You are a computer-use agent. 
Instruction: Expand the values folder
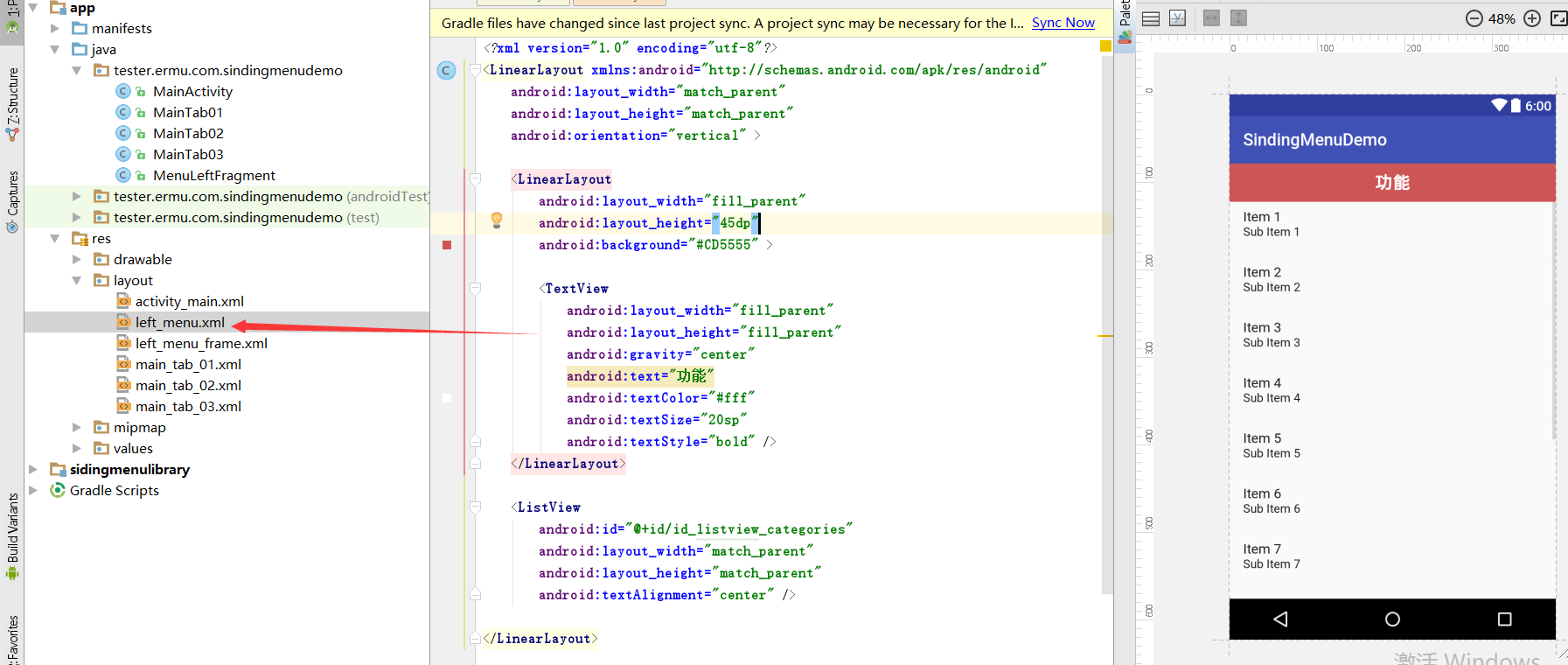[77, 448]
